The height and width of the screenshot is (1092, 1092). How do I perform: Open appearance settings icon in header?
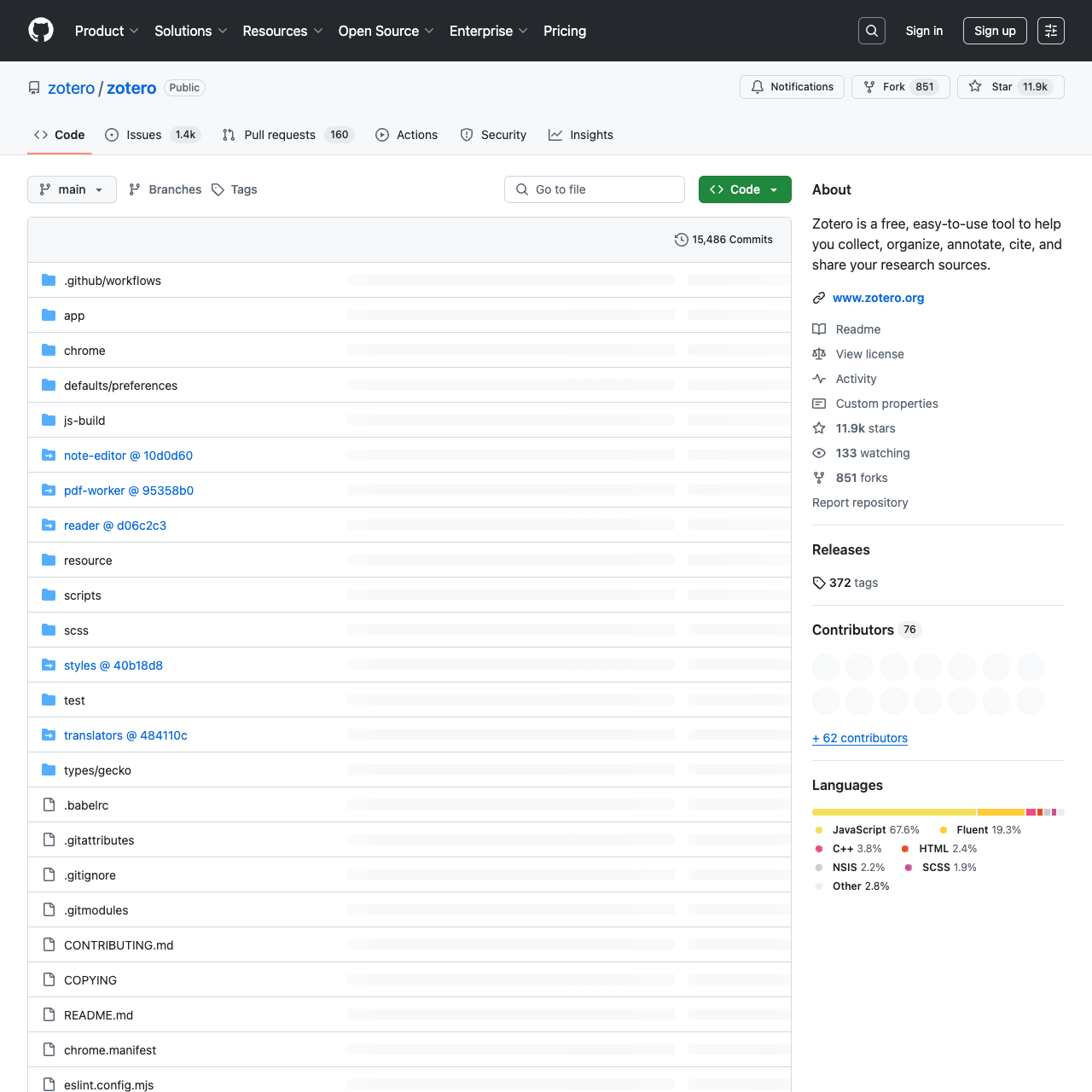[x=1051, y=31]
